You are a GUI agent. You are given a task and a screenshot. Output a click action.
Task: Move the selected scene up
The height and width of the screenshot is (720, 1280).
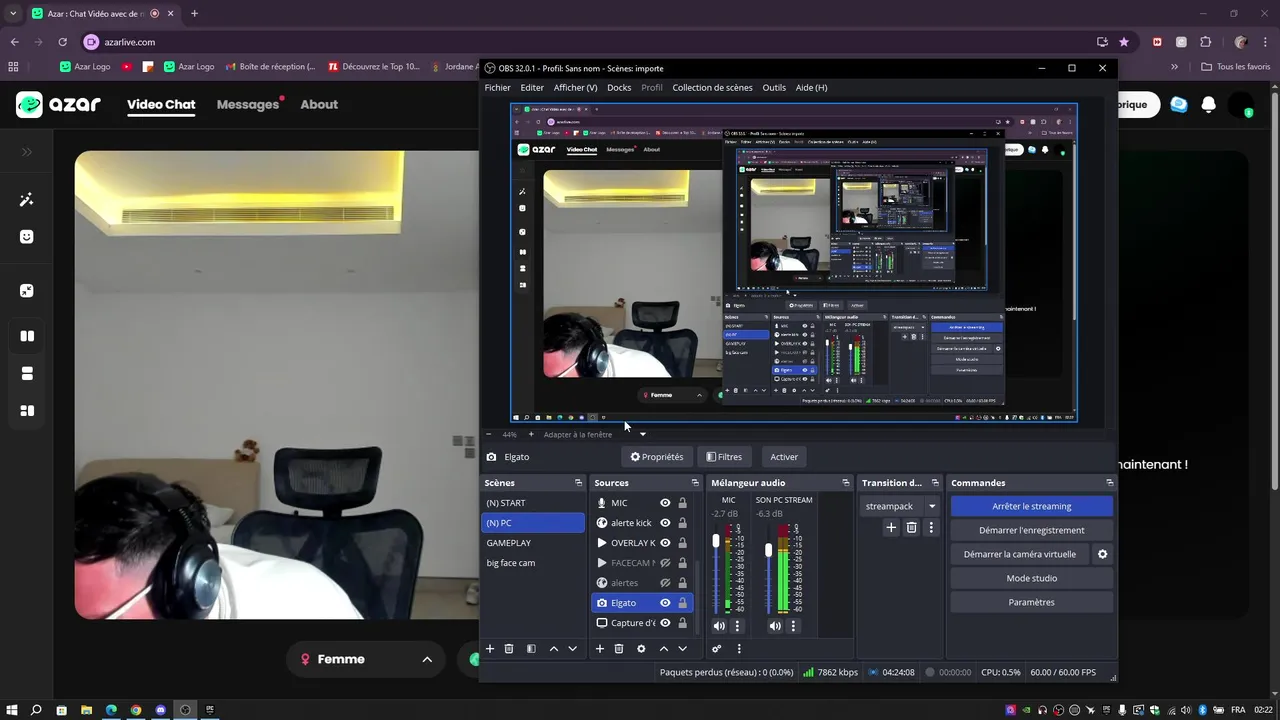(554, 649)
